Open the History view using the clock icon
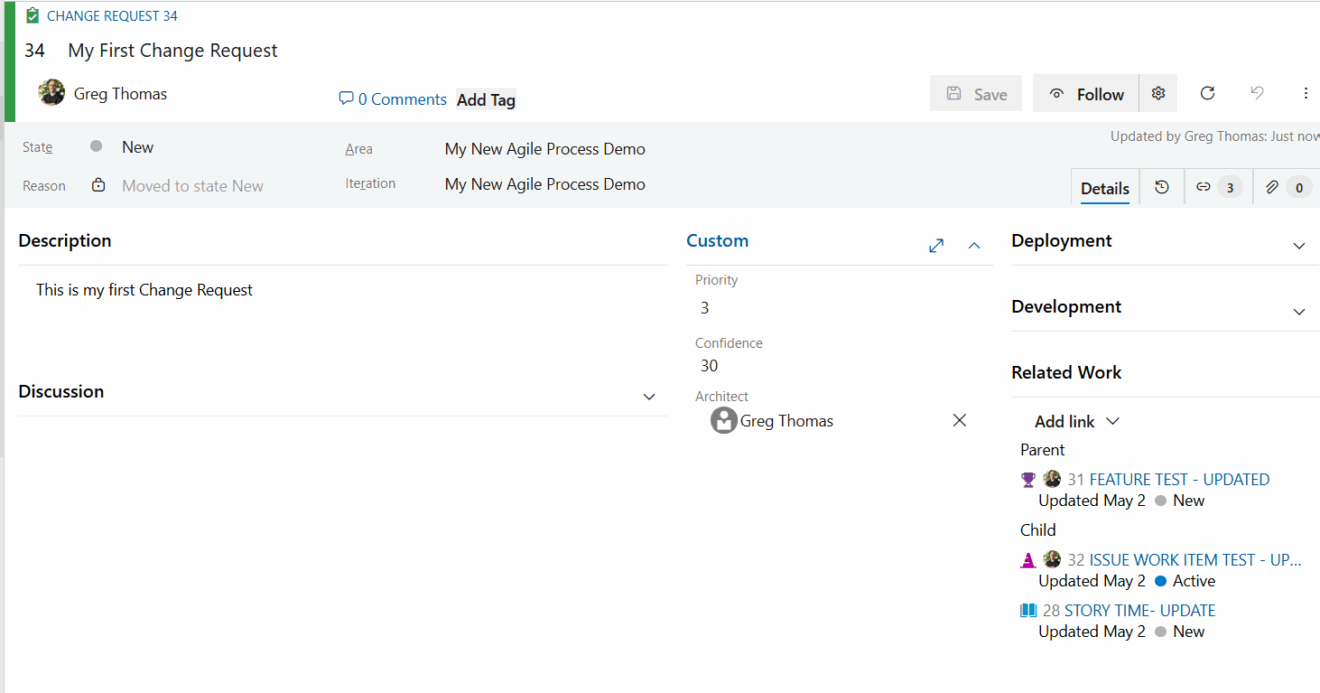The height and width of the screenshot is (693, 1320). (x=1161, y=187)
